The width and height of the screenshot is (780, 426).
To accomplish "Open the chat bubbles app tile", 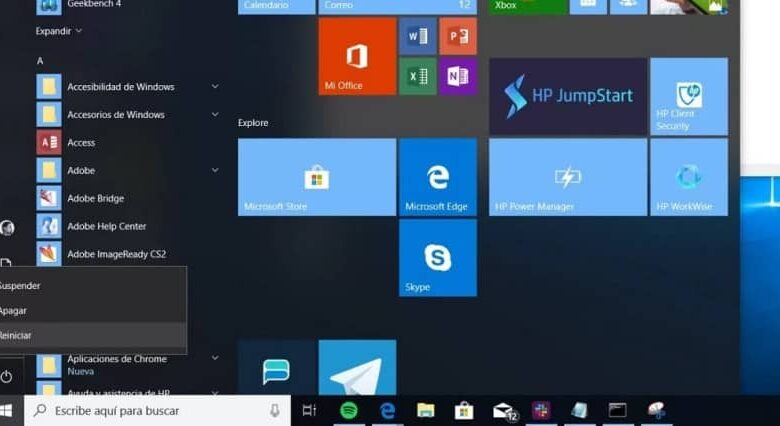I will 277,367.
